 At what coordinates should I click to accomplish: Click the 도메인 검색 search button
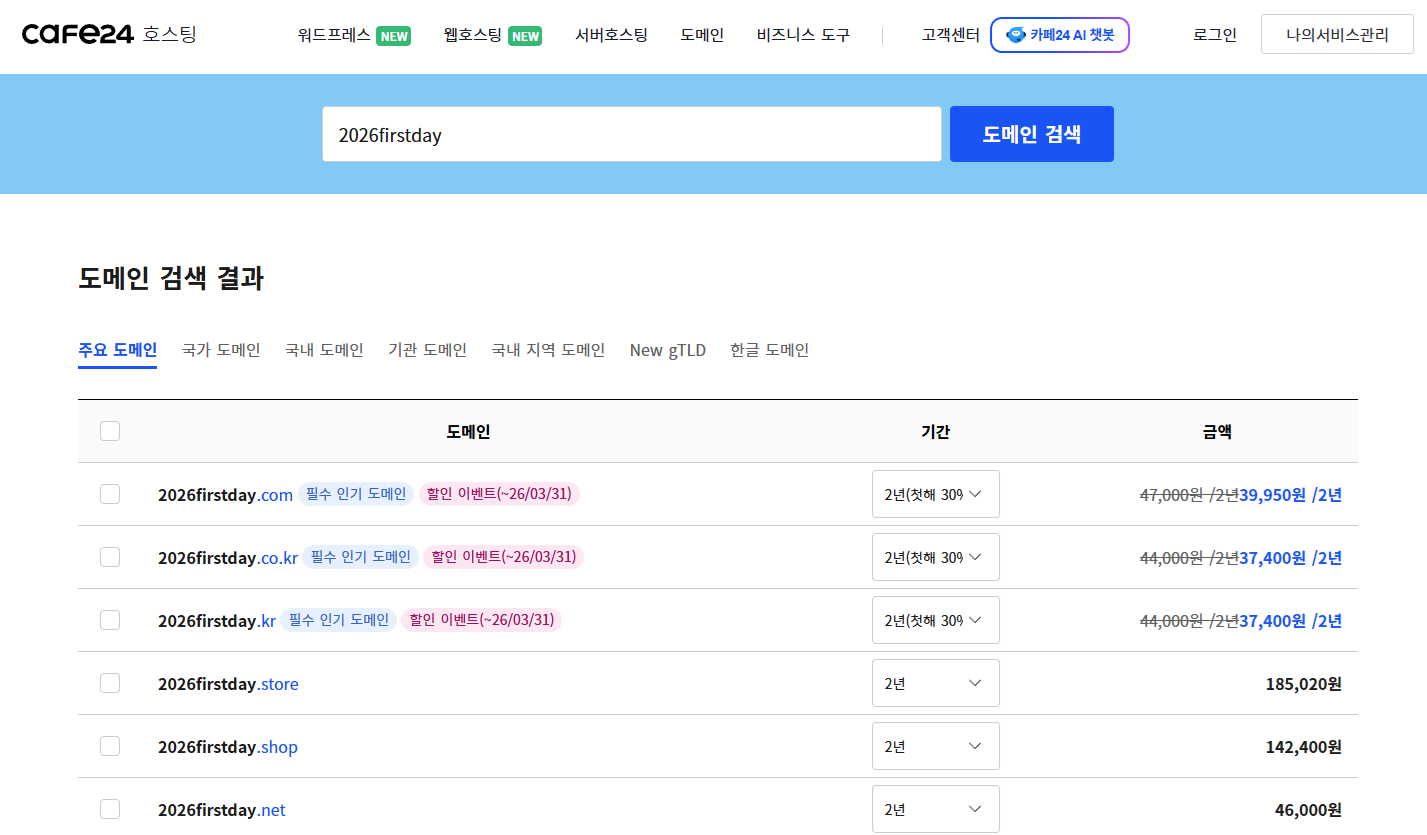(x=1031, y=133)
